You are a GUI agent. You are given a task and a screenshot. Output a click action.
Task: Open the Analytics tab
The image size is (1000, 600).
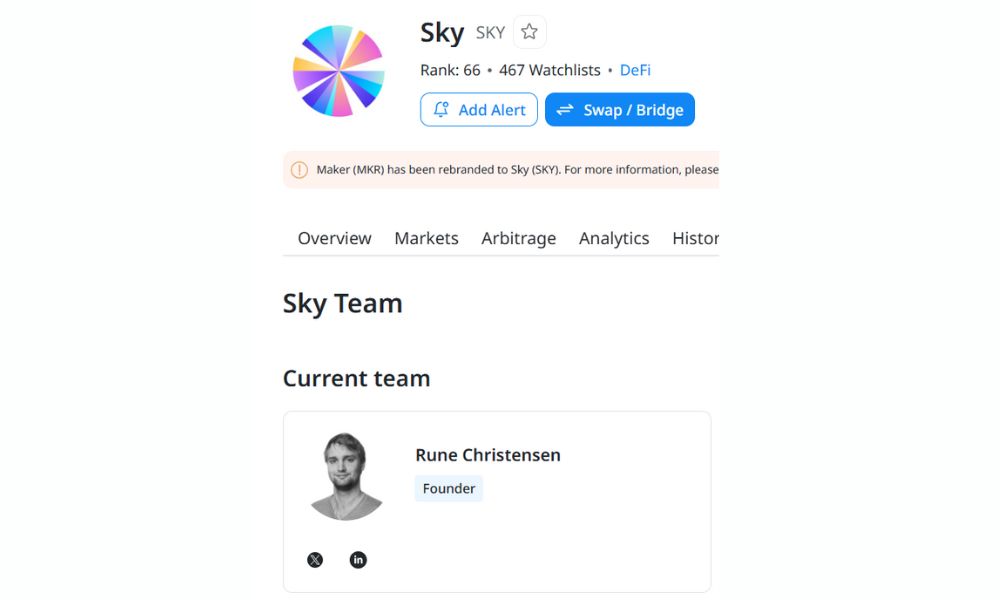(613, 238)
